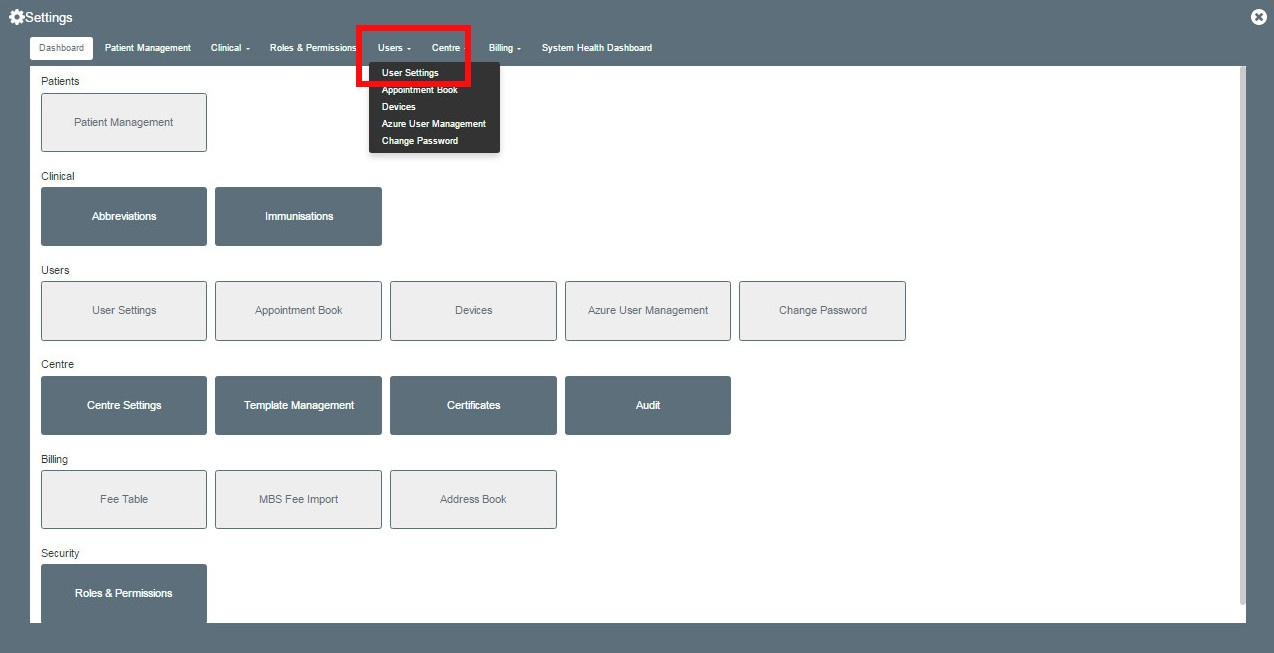Screen dimensions: 1274x653
Task: Open the Certificates tile
Action: [473, 405]
